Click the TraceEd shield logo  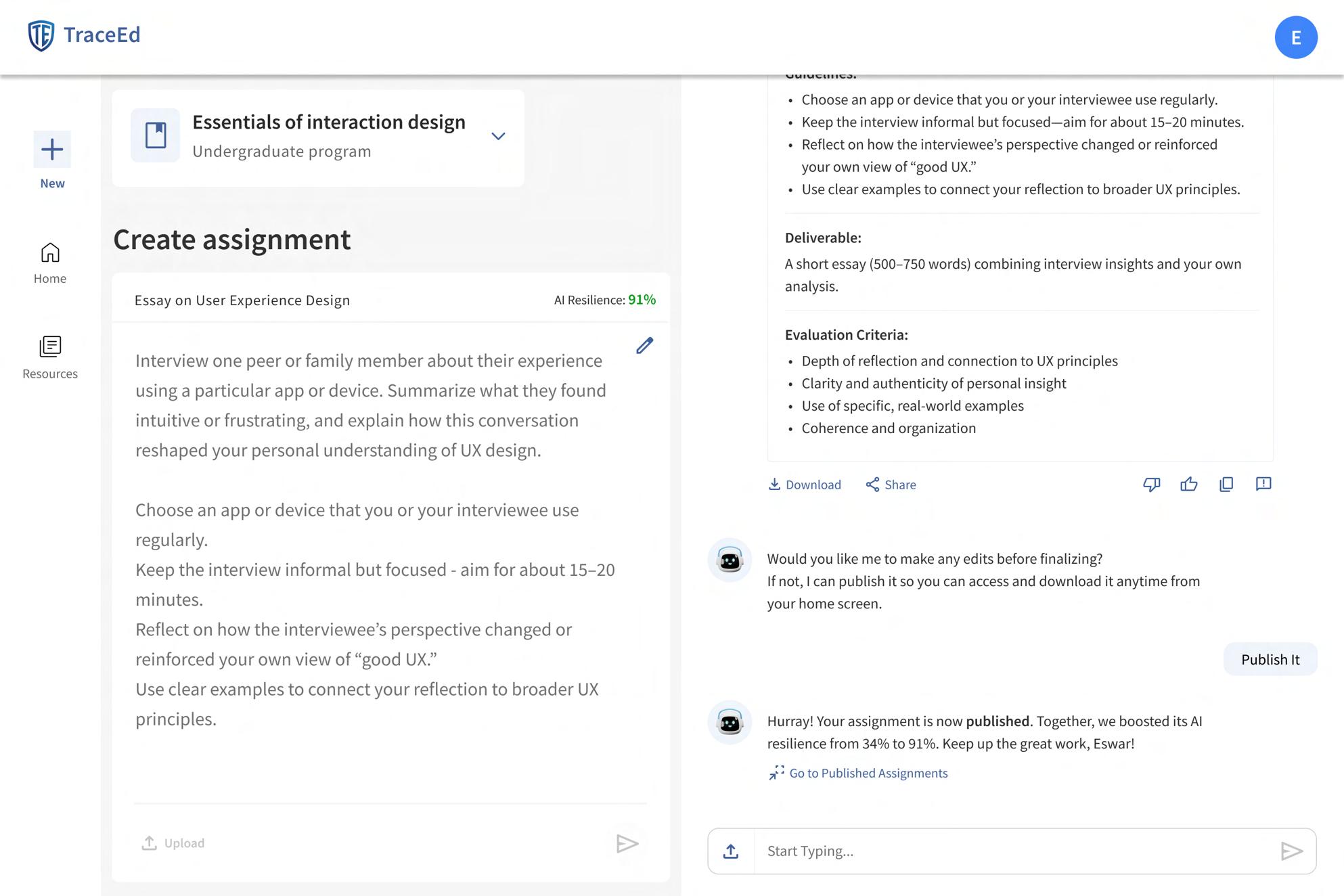[x=41, y=35]
